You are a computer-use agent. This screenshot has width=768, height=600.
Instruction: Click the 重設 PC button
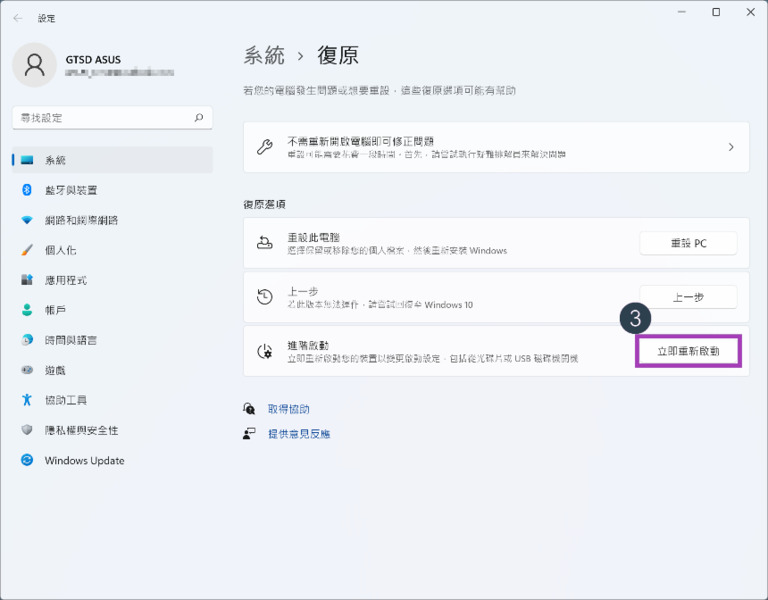coord(688,243)
